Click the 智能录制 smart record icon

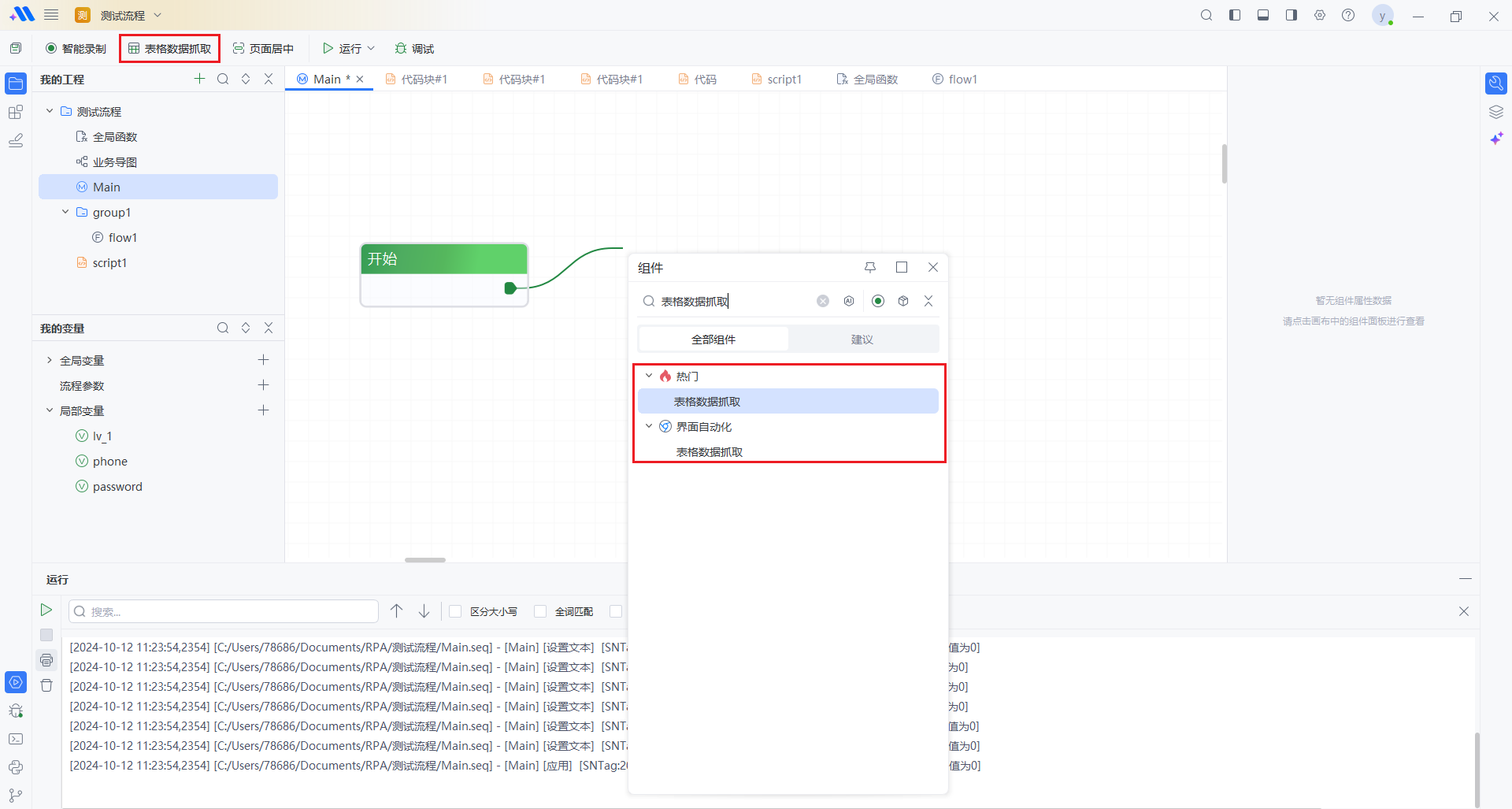coord(51,49)
